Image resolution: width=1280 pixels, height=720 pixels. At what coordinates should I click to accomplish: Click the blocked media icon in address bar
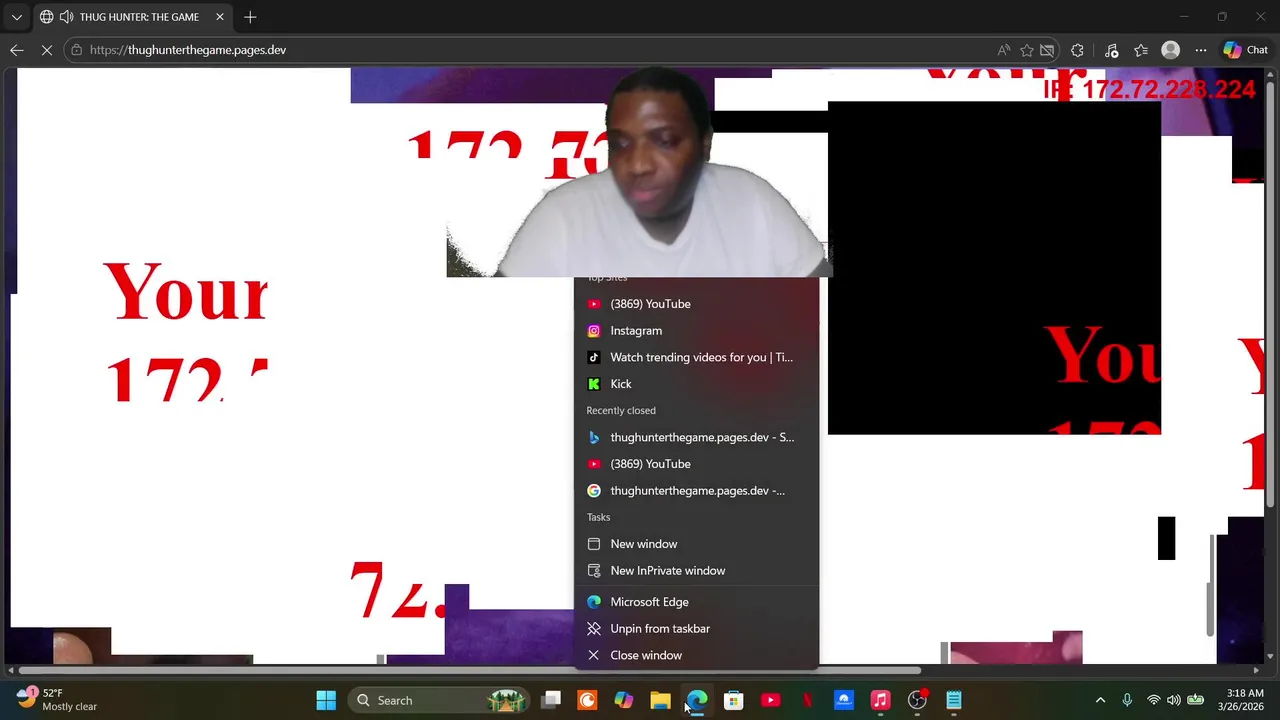1047,50
